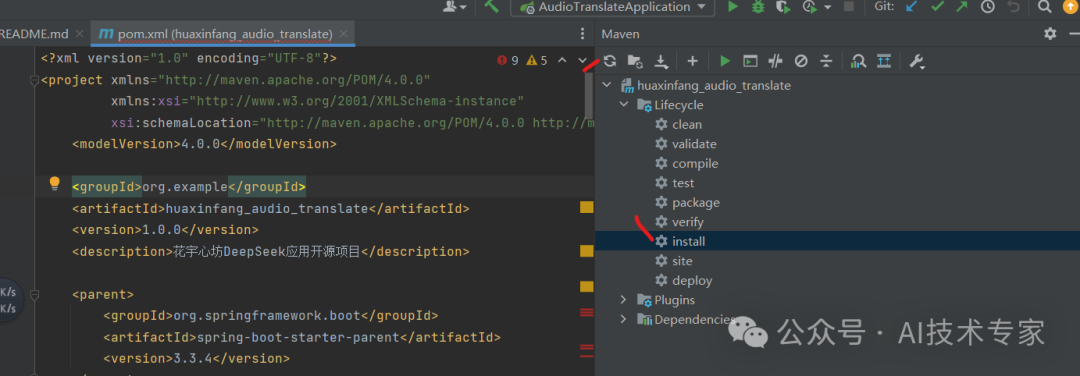Click spring-boot-starter-parent text in editor
This screenshot has width=1080, height=376.
[x=298, y=337]
